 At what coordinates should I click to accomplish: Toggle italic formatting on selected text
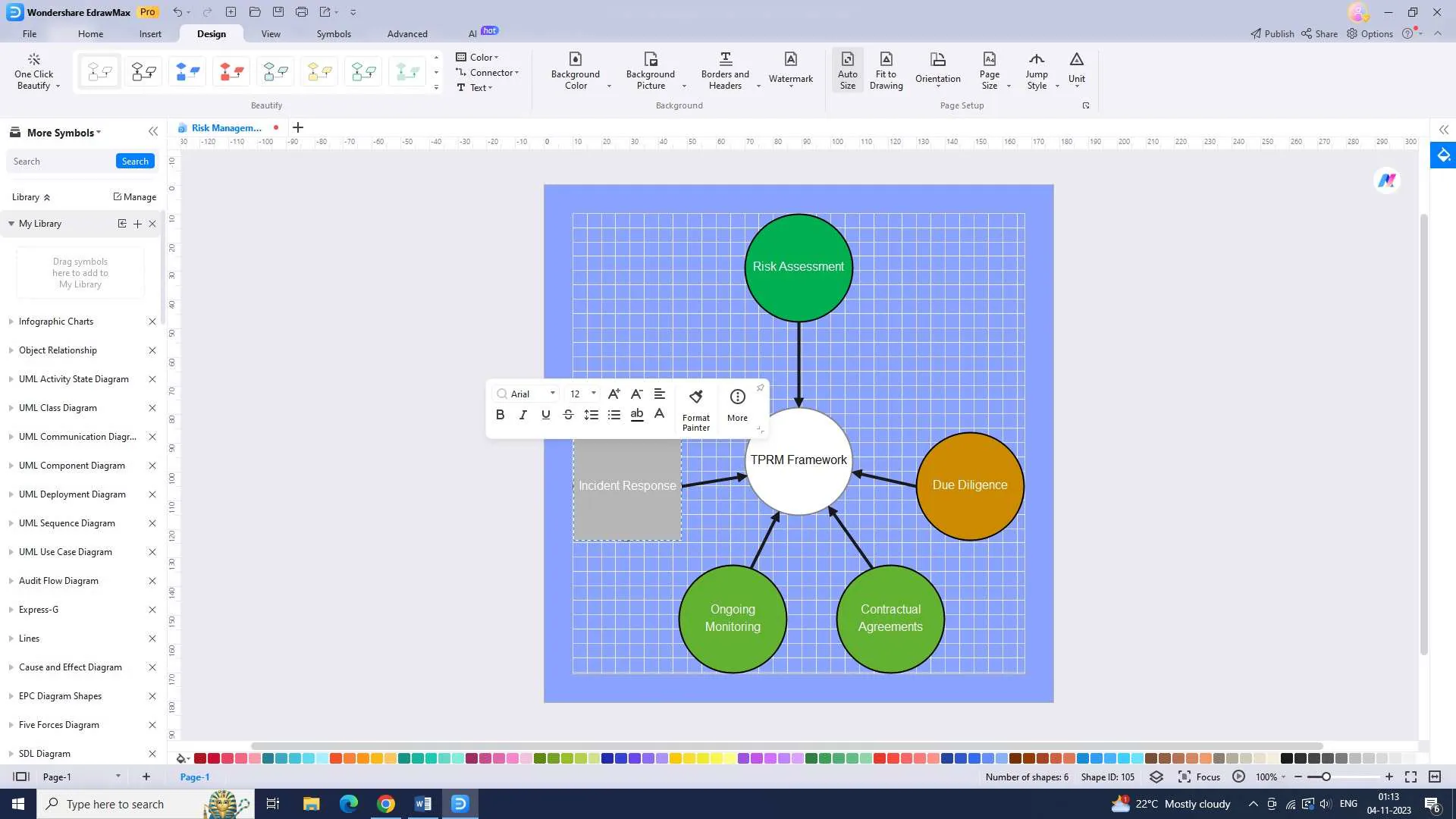pyautogui.click(x=522, y=414)
